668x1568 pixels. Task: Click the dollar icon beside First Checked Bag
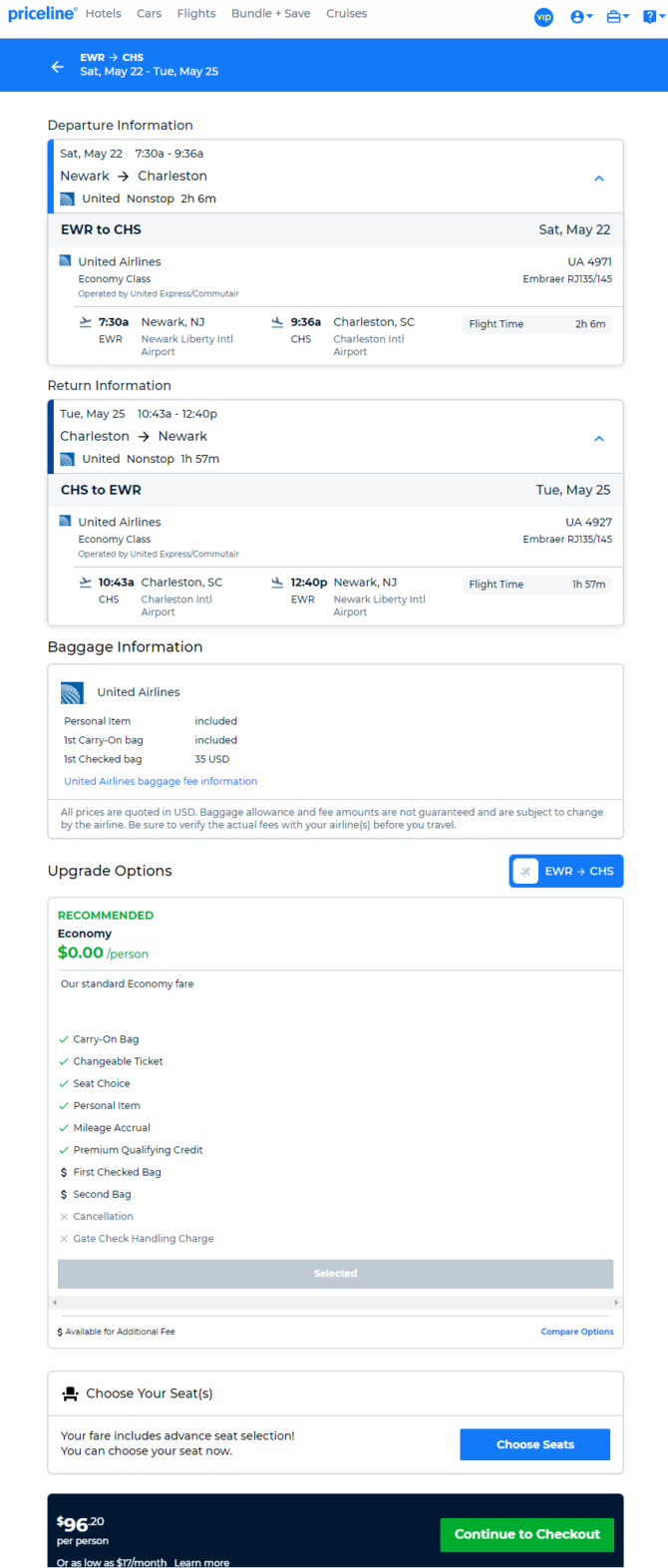click(x=64, y=1172)
